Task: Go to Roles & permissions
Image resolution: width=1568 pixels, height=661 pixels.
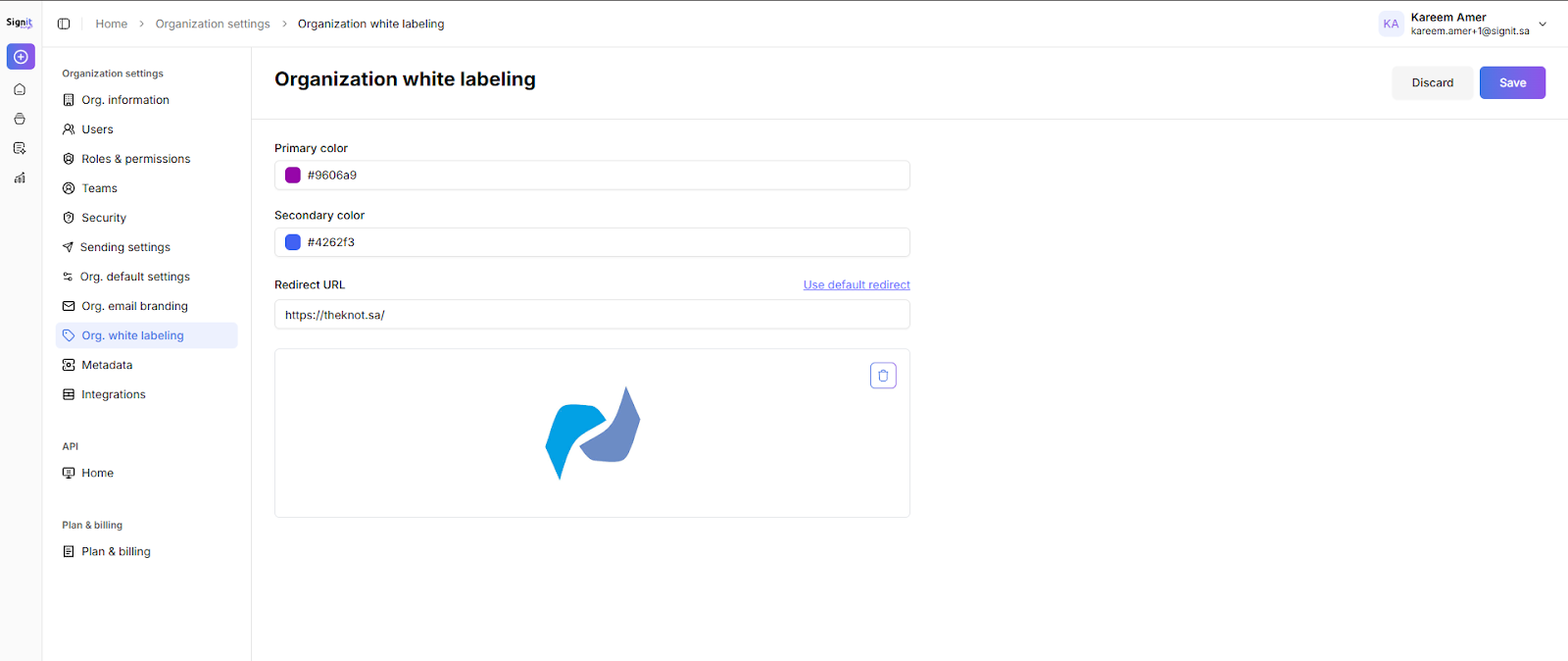Action: pyautogui.click(x=135, y=159)
